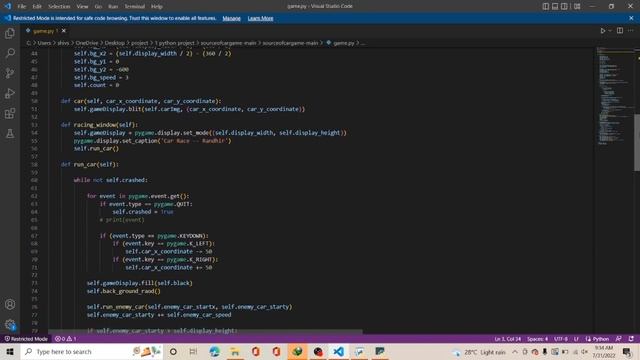This screenshot has width=640, height=360.
Task: Place cursor on 'def run_car(self):' line
Action: click(90, 164)
